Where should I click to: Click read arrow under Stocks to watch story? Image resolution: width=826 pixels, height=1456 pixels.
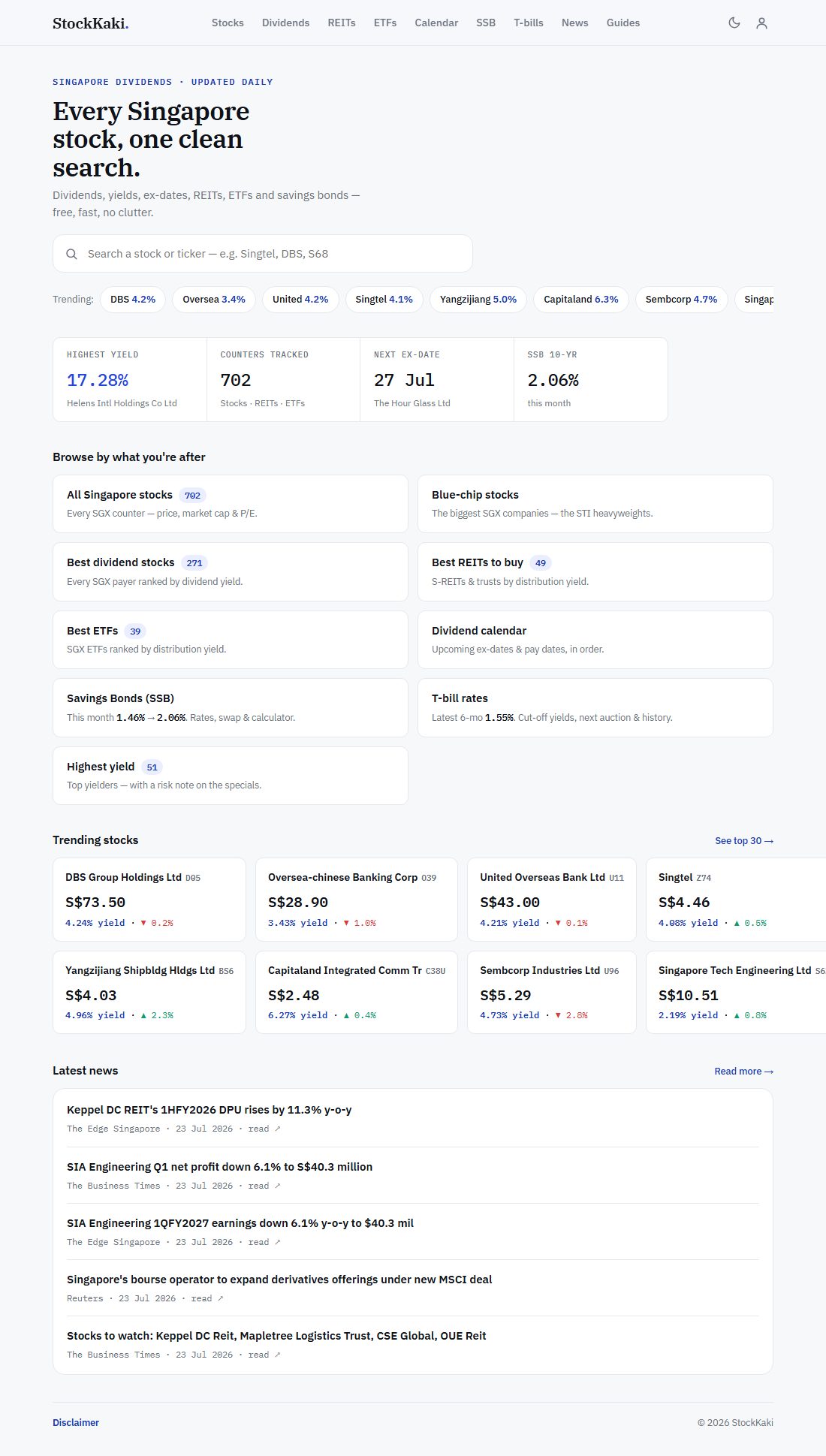pos(264,1355)
